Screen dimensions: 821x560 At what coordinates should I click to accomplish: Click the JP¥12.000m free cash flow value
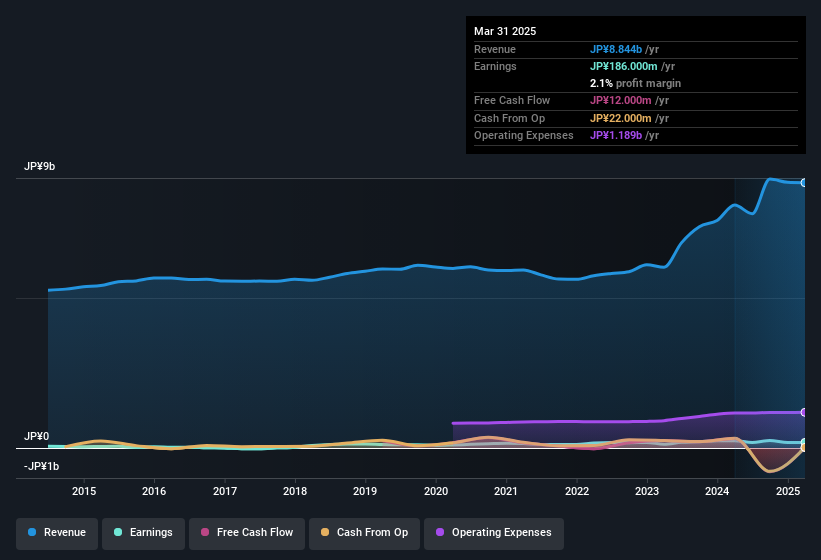tap(620, 100)
